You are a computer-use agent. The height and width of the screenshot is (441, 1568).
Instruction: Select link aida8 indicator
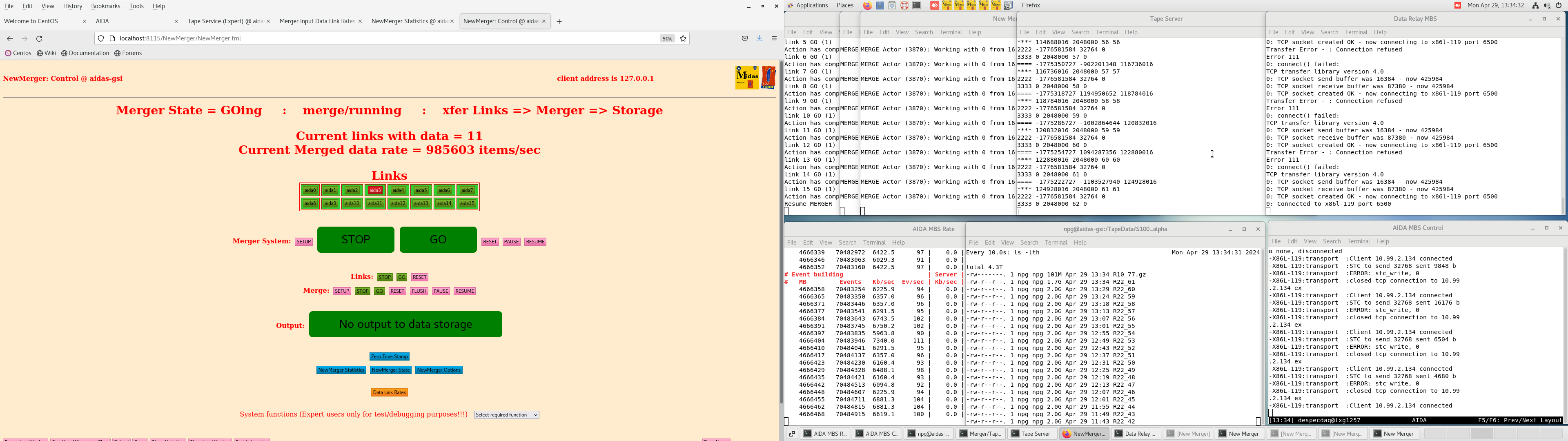pyautogui.click(x=310, y=203)
